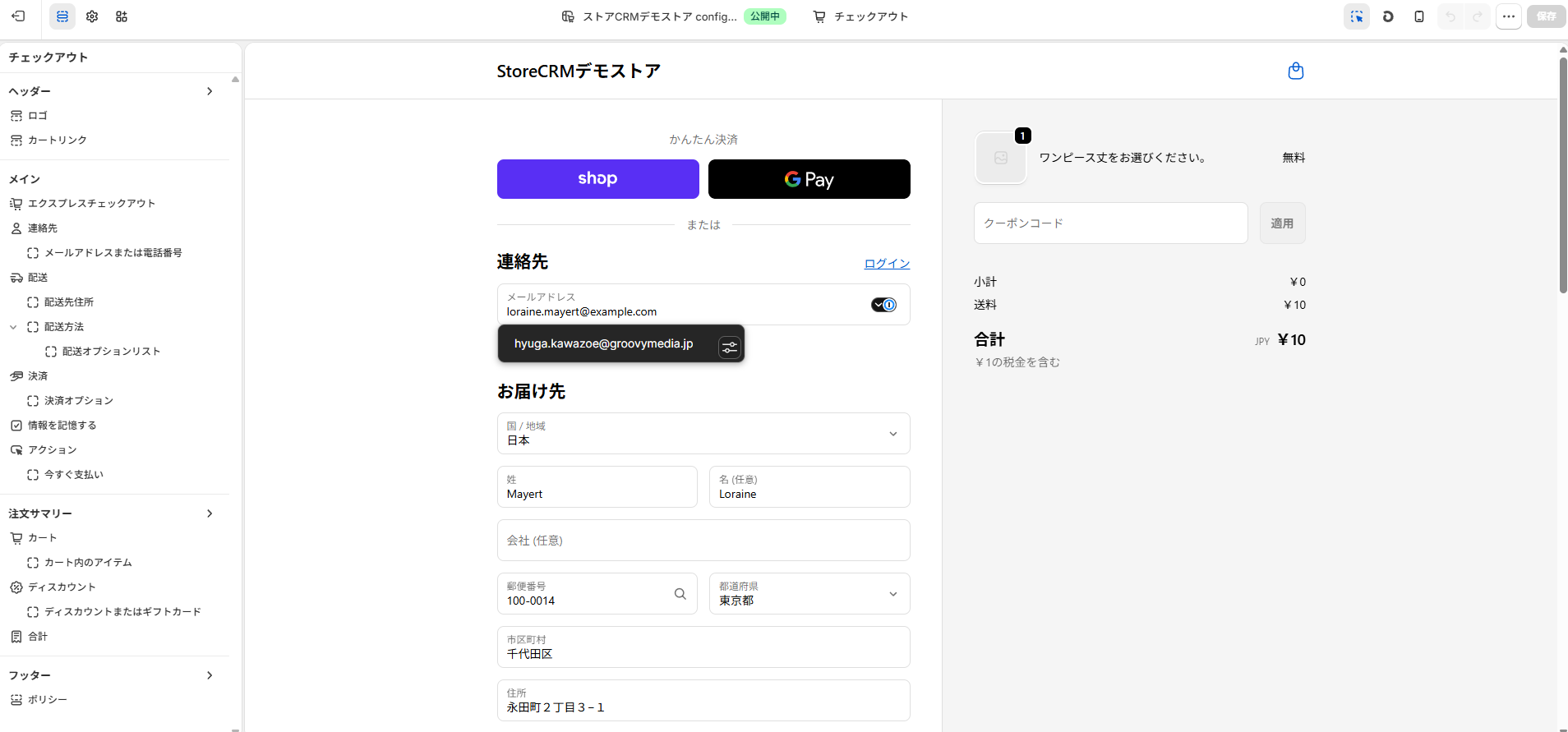The image size is (1568, 732).
Task: Open the sections panel icon in top bar
Action: pyautogui.click(x=62, y=16)
